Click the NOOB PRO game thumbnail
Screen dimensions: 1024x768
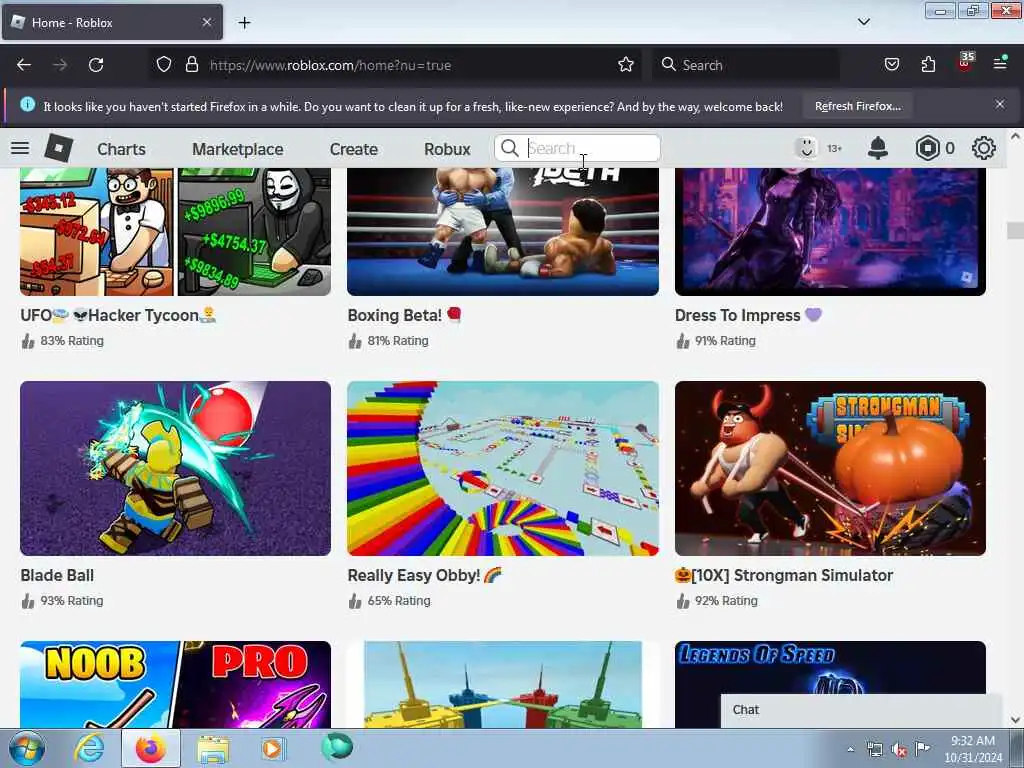pyautogui.click(x=176, y=684)
